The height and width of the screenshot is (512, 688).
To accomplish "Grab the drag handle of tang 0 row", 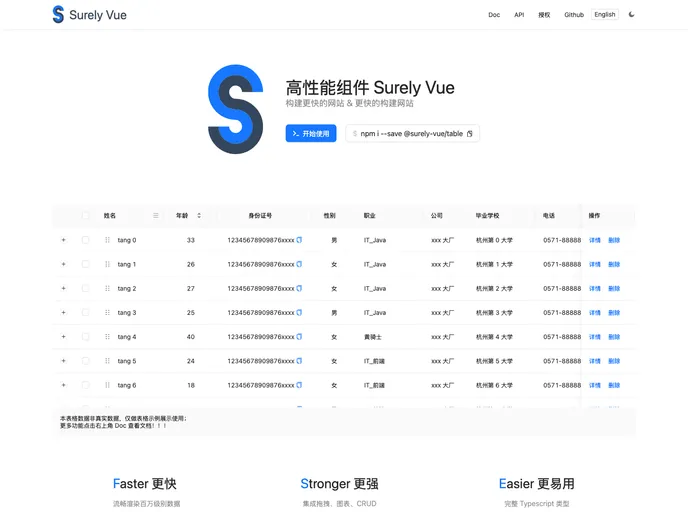I will coord(108,240).
